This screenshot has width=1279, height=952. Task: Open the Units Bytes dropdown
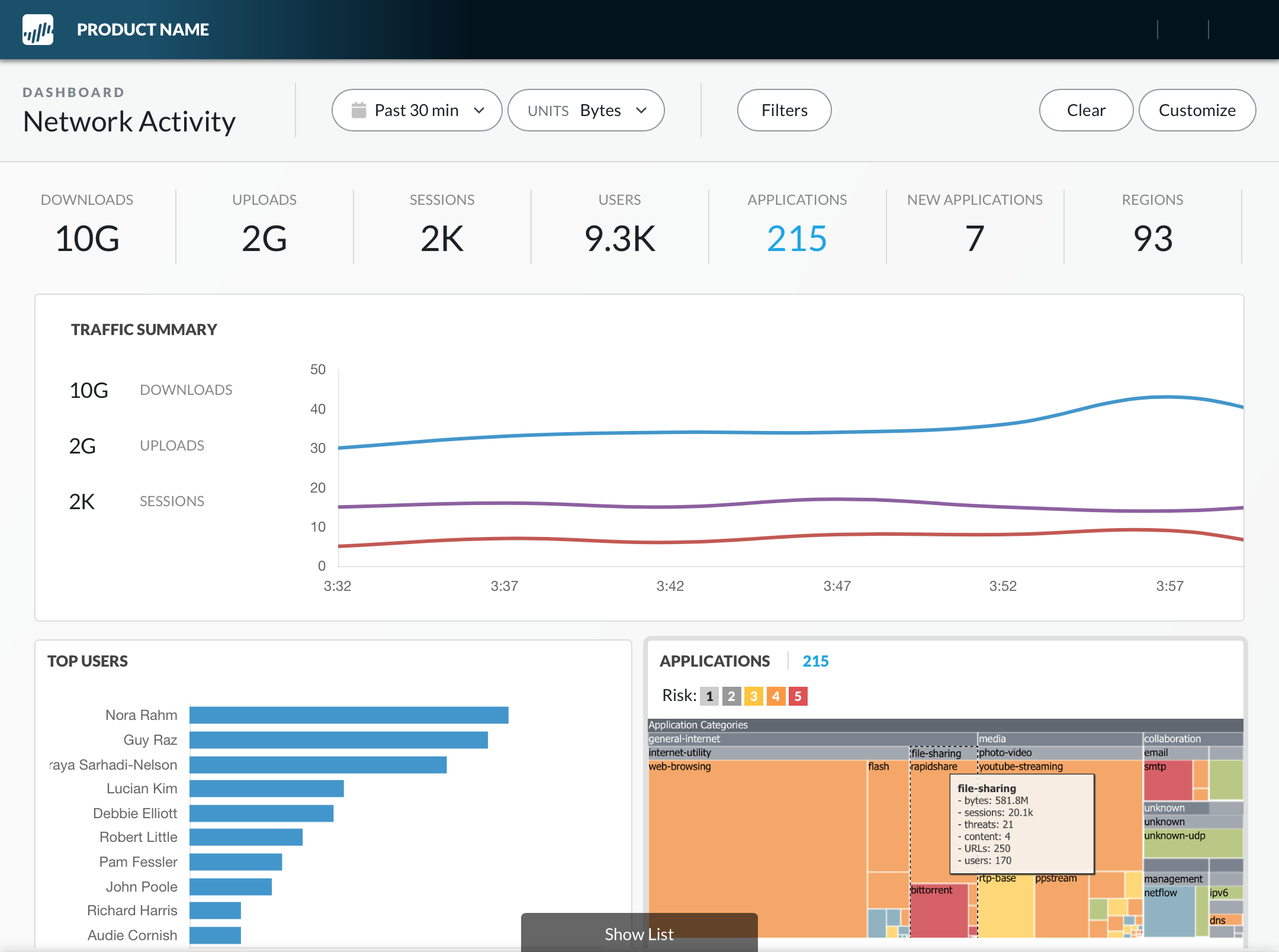click(586, 110)
